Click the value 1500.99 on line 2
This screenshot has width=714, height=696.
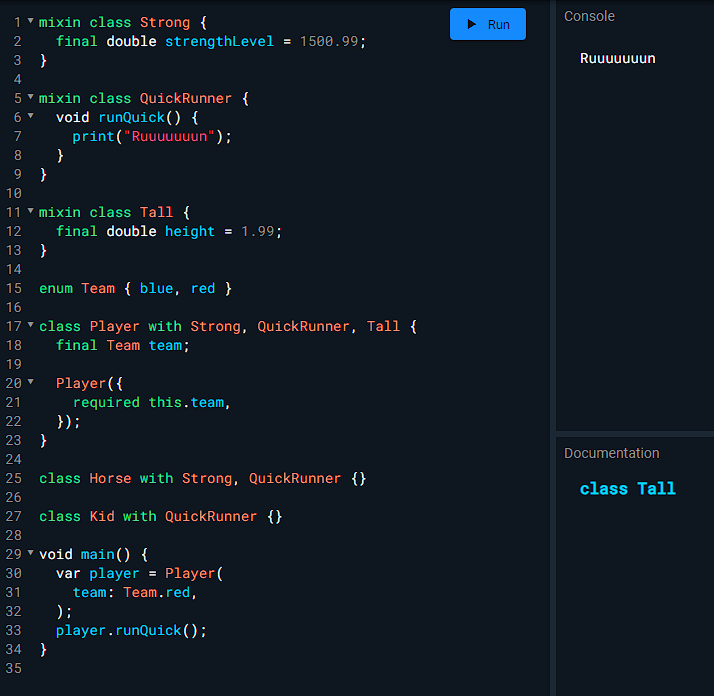pyautogui.click(x=329, y=41)
